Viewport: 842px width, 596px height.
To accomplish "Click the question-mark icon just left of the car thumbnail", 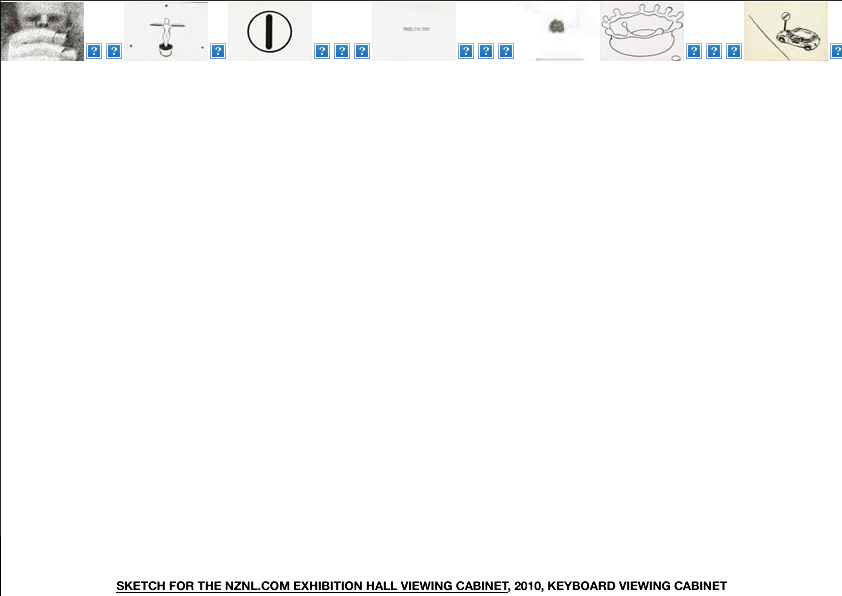I will 734,51.
